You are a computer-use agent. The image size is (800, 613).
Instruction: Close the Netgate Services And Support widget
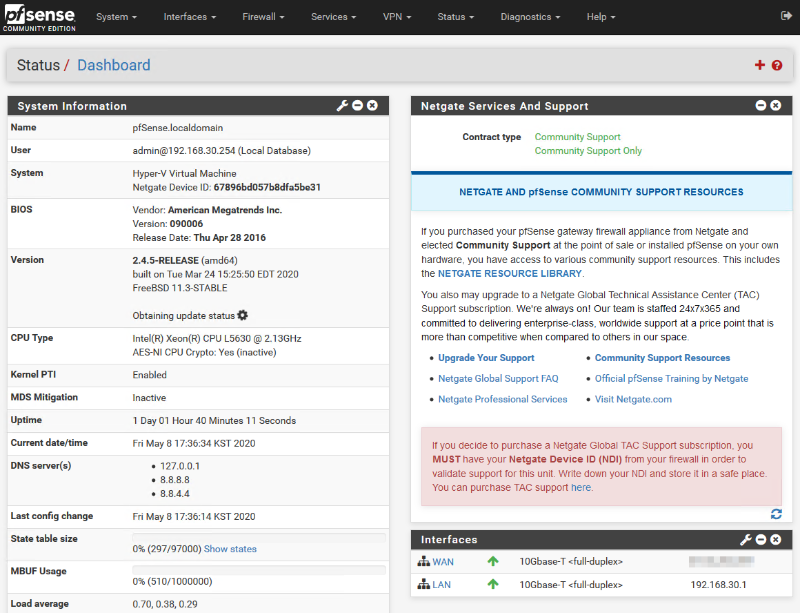[776, 106]
